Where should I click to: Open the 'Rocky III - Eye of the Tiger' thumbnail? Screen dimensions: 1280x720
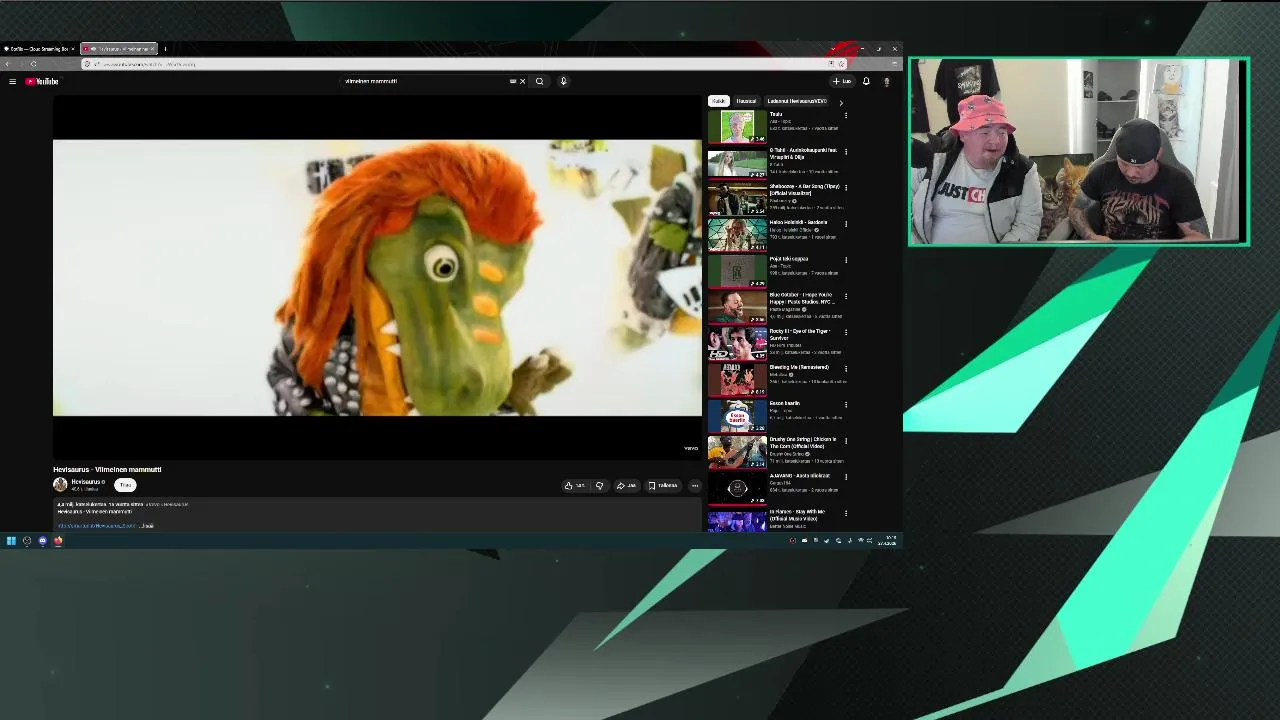coord(737,343)
